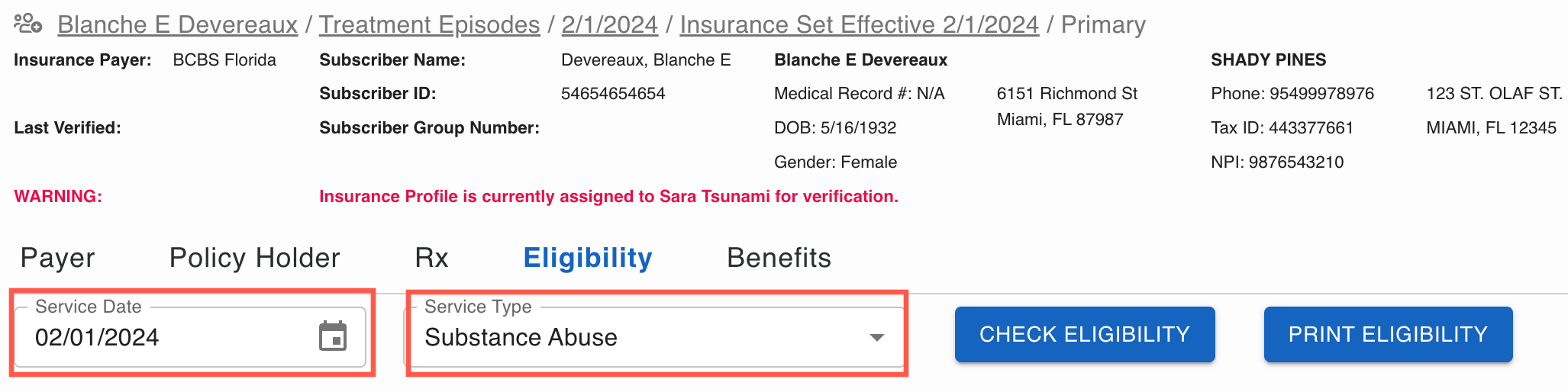Open the Rx tab

click(431, 258)
